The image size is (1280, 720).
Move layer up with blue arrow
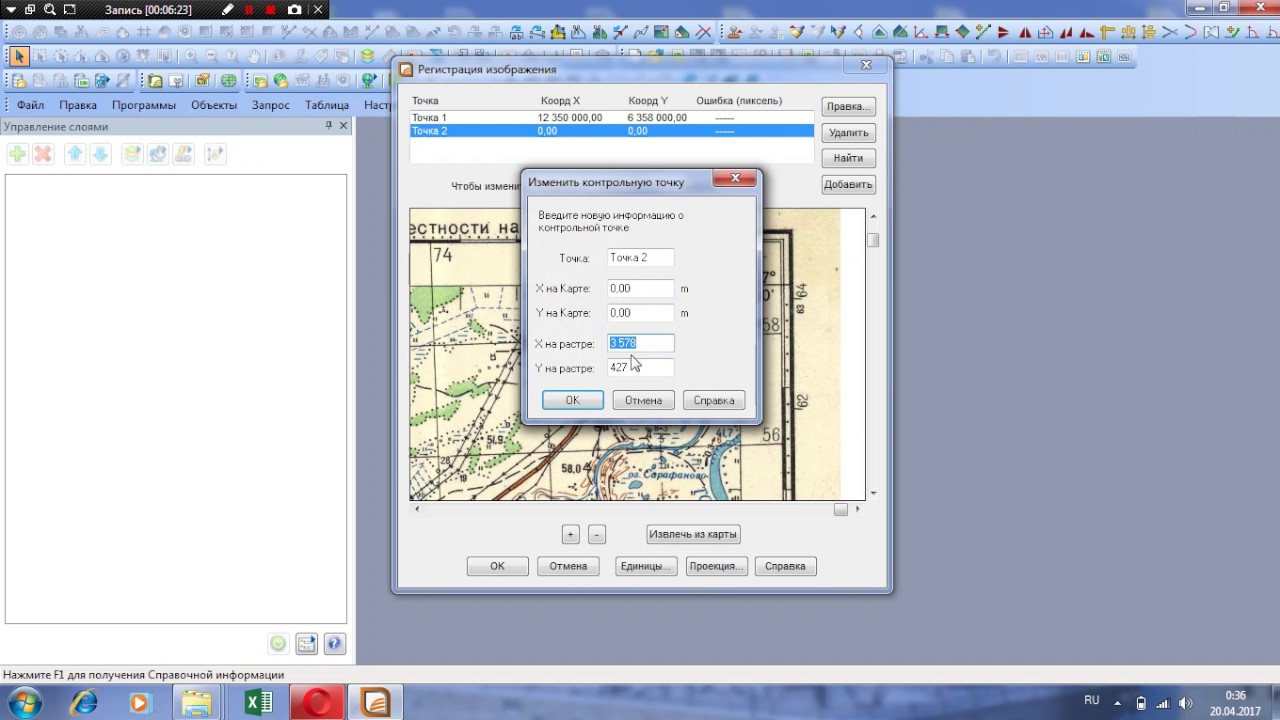(x=75, y=154)
